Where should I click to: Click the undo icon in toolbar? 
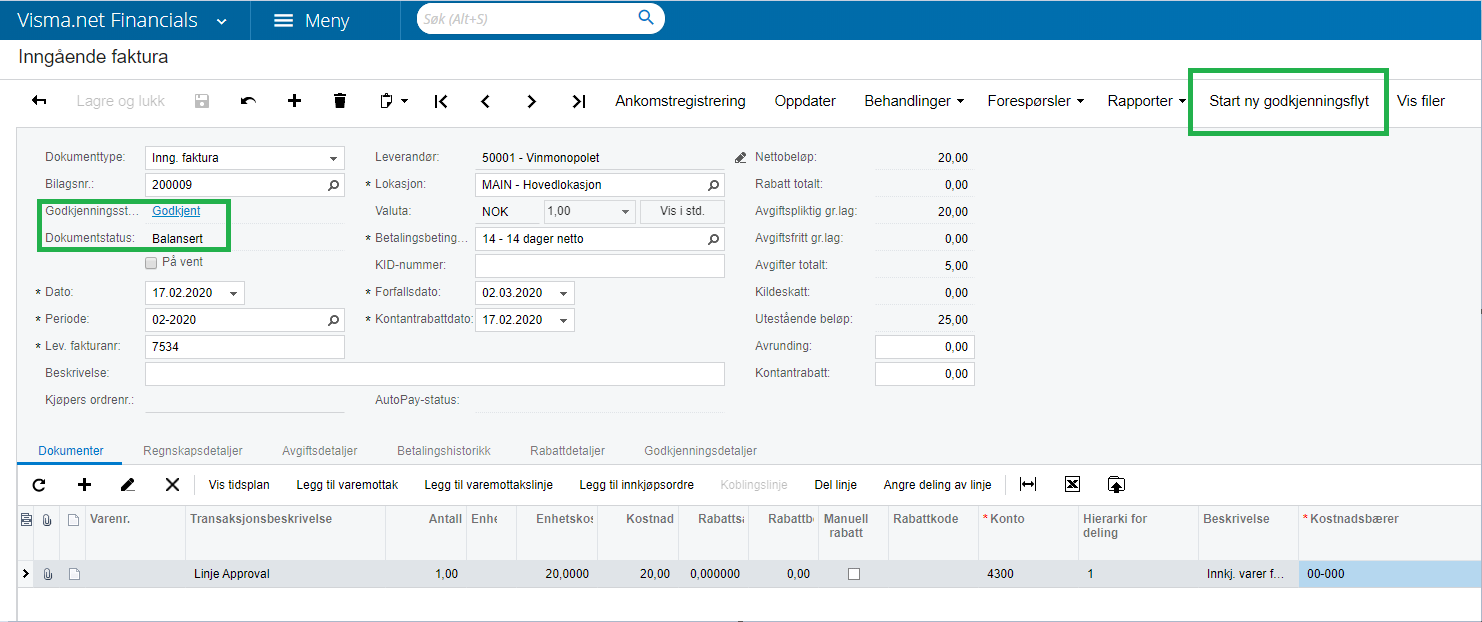tap(248, 101)
